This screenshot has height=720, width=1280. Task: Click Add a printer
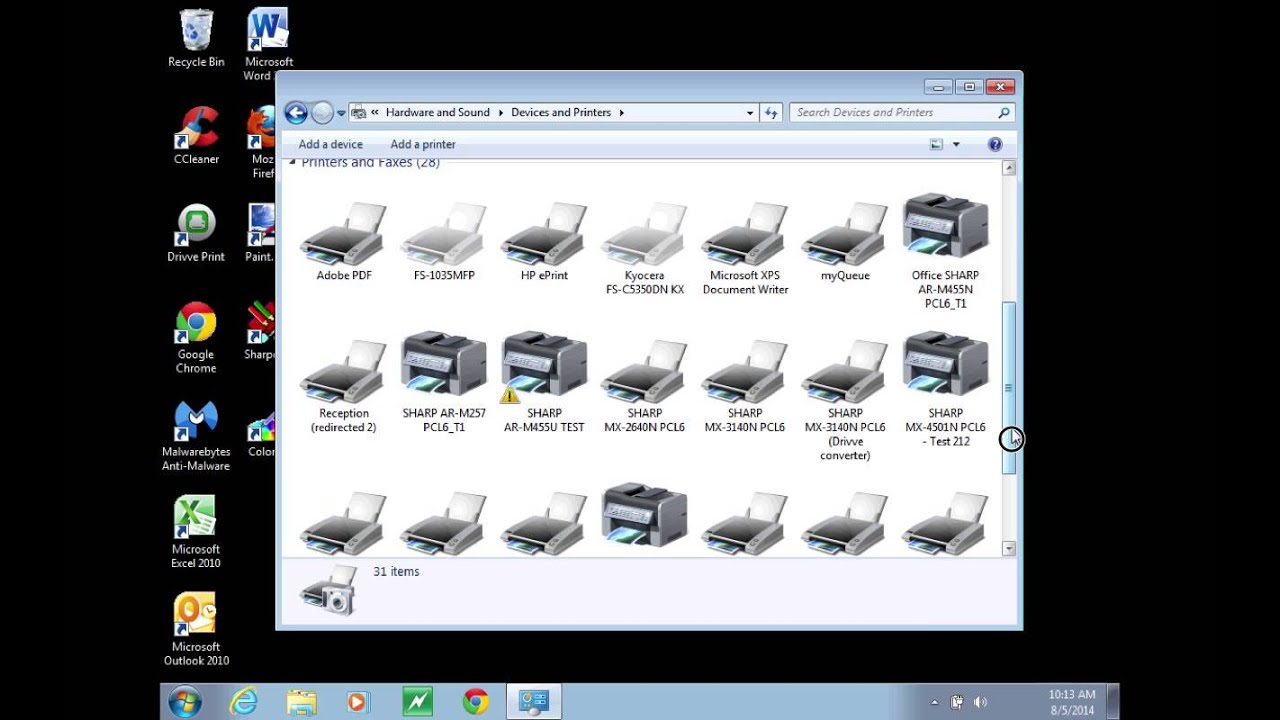pyautogui.click(x=423, y=144)
